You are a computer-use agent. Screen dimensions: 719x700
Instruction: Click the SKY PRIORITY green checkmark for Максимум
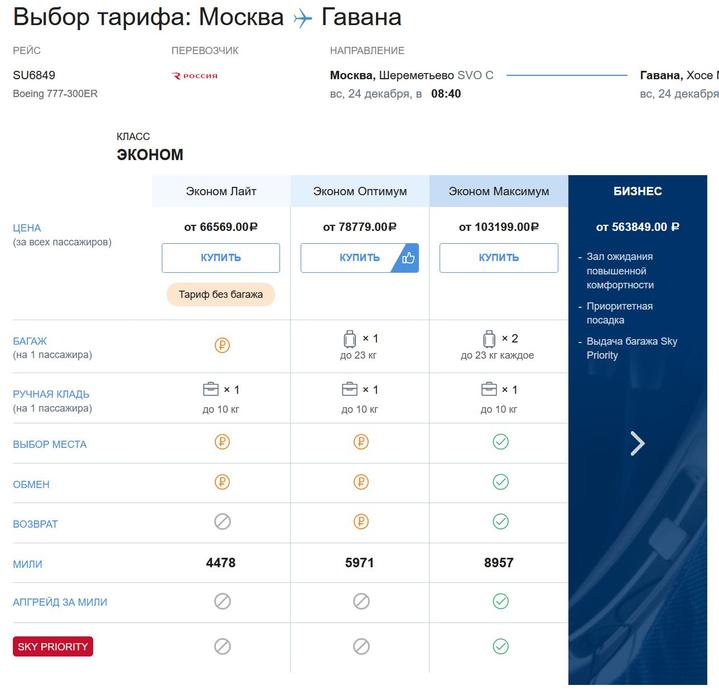[500, 646]
